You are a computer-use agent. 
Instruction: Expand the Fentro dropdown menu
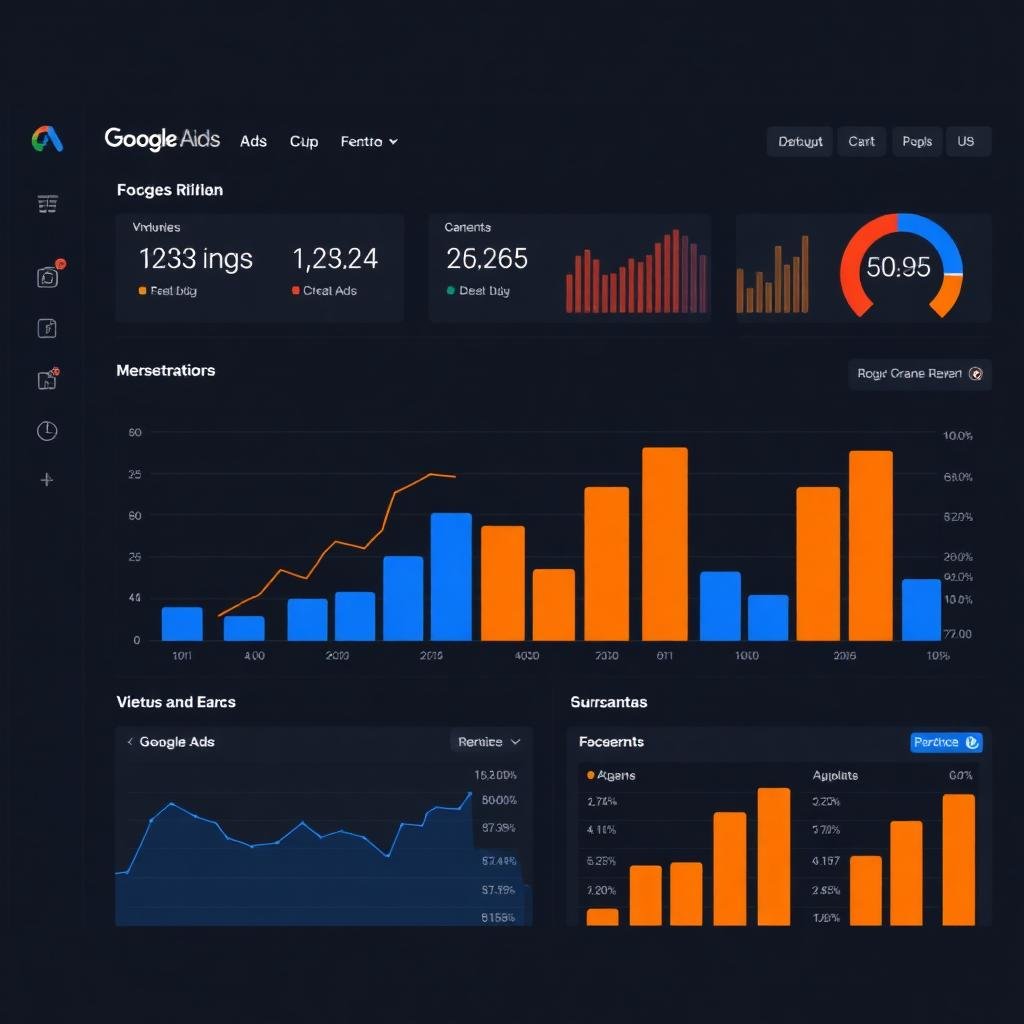click(x=369, y=141)
